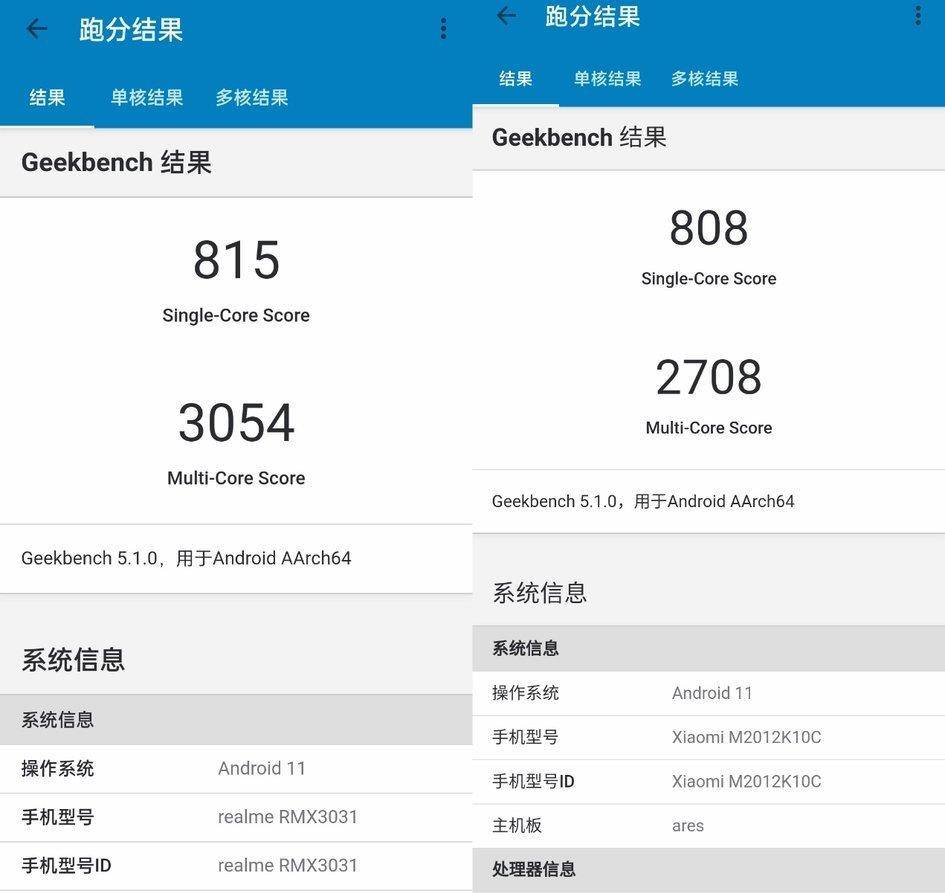Switch to 多核结果 tab on the Xiaomi screen
Screen dimensions: 945x893
[705, 79]
